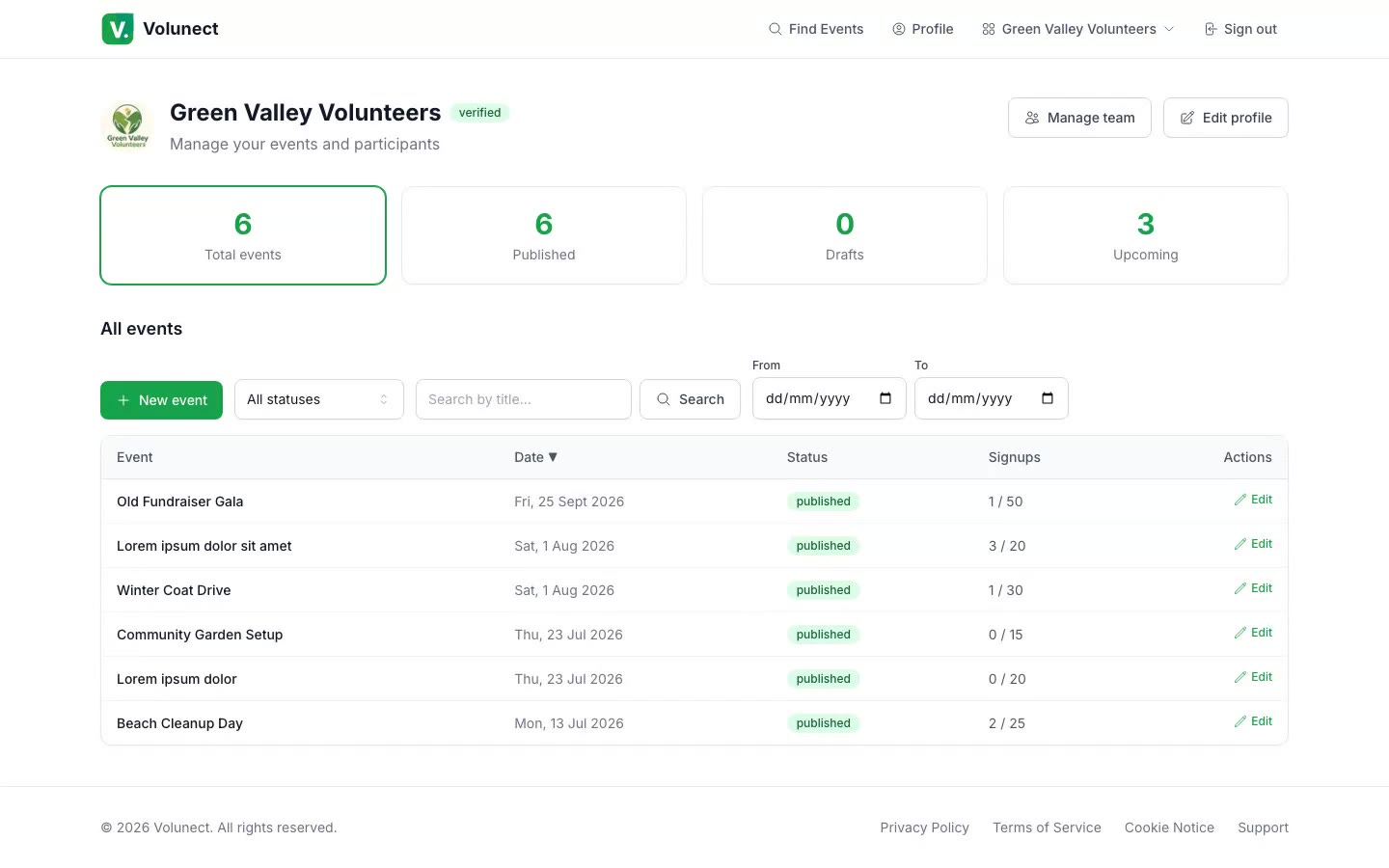Go to Profile in the top navigation

coord(923,29)
